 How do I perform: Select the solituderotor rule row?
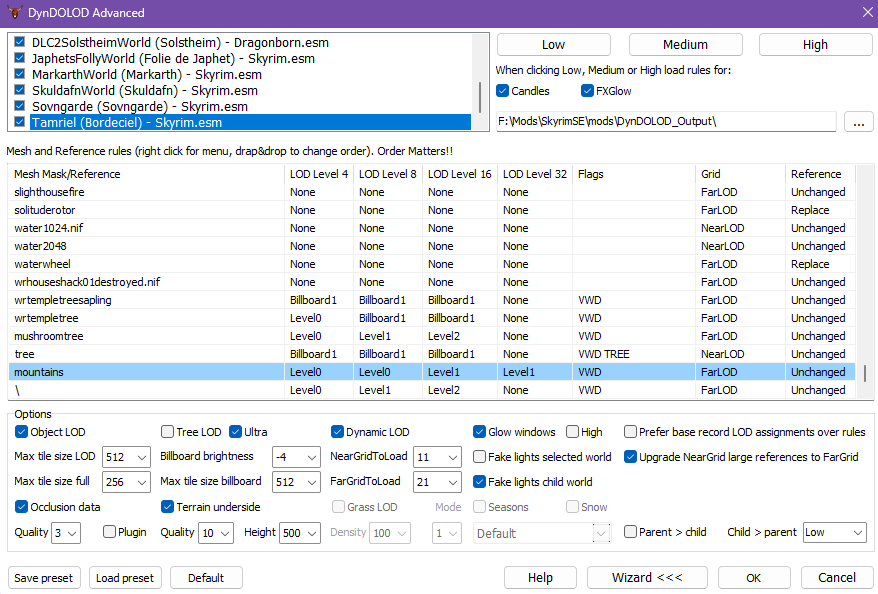click(x=431, y=210)
